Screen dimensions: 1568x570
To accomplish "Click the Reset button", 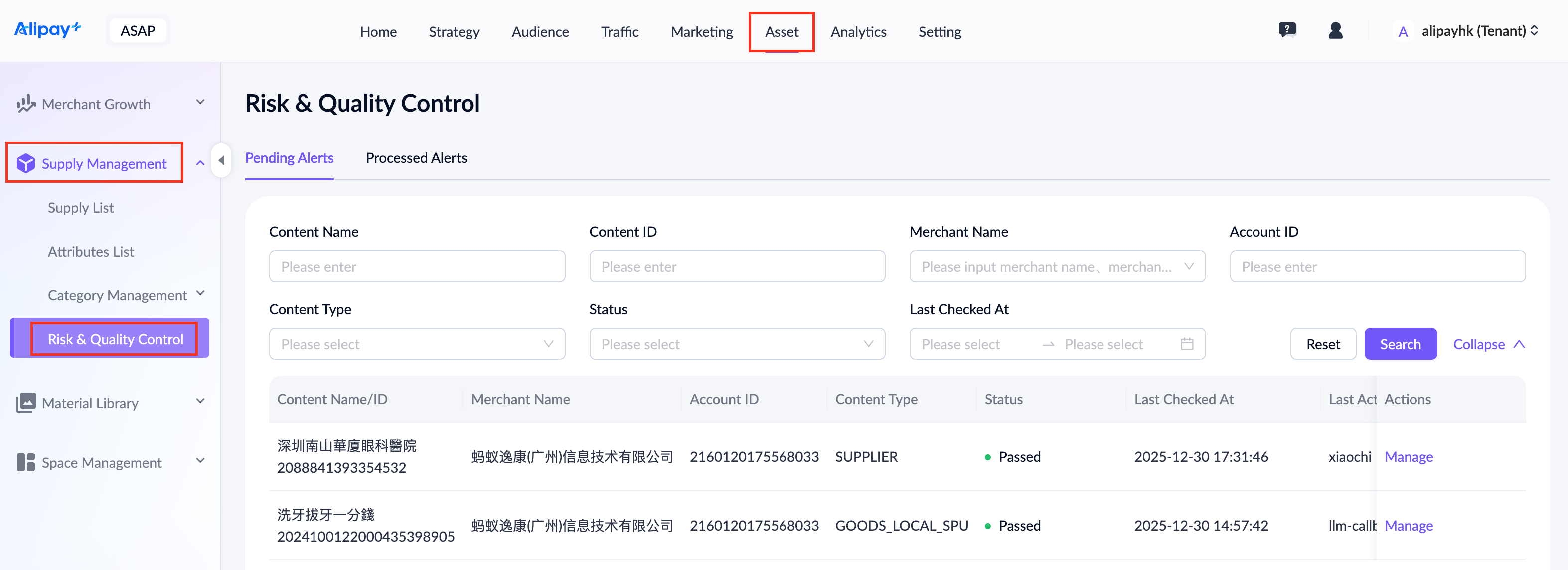I will pyautogui.click(x=1323, y=344).
